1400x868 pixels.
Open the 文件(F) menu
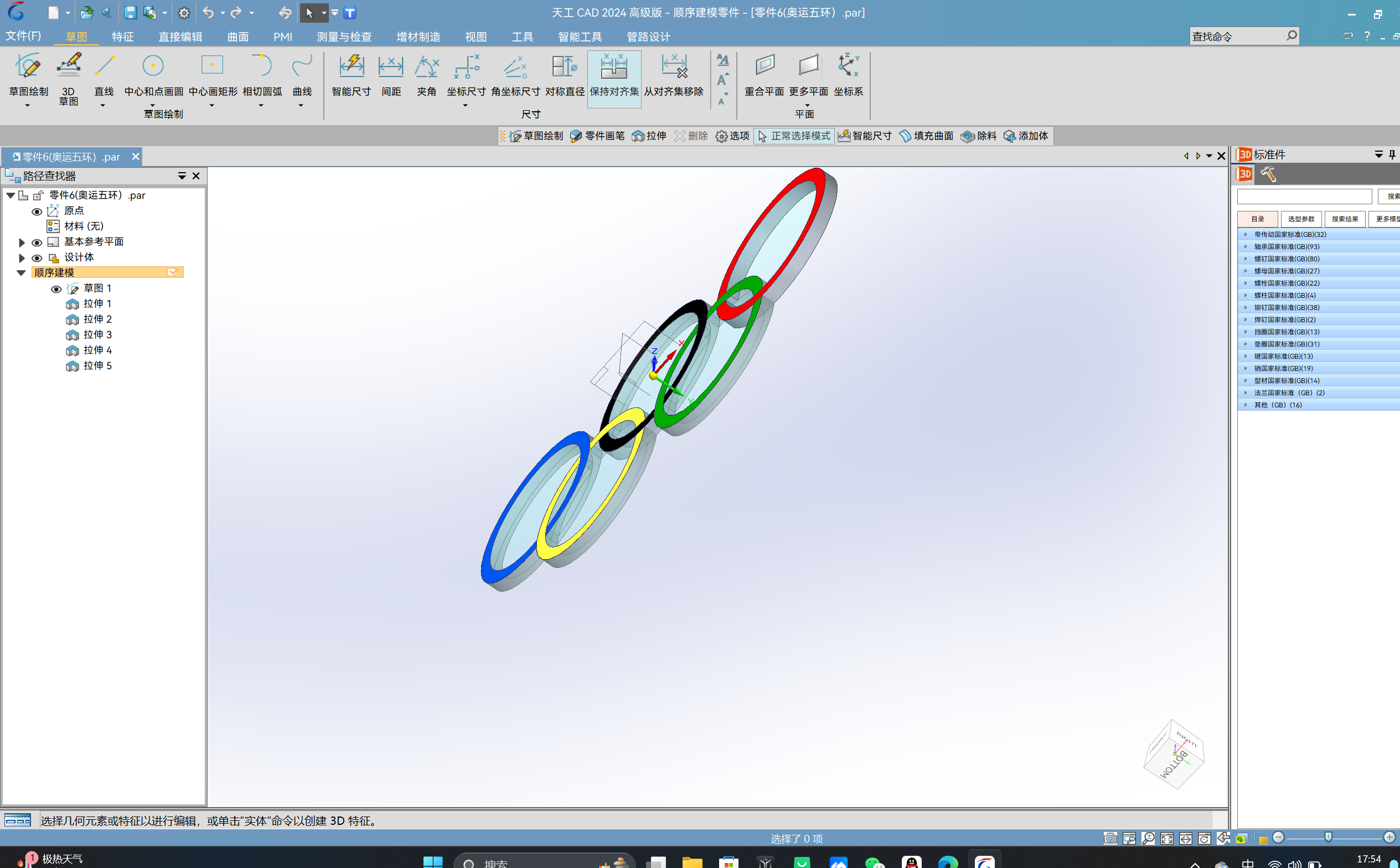(23, 36)
